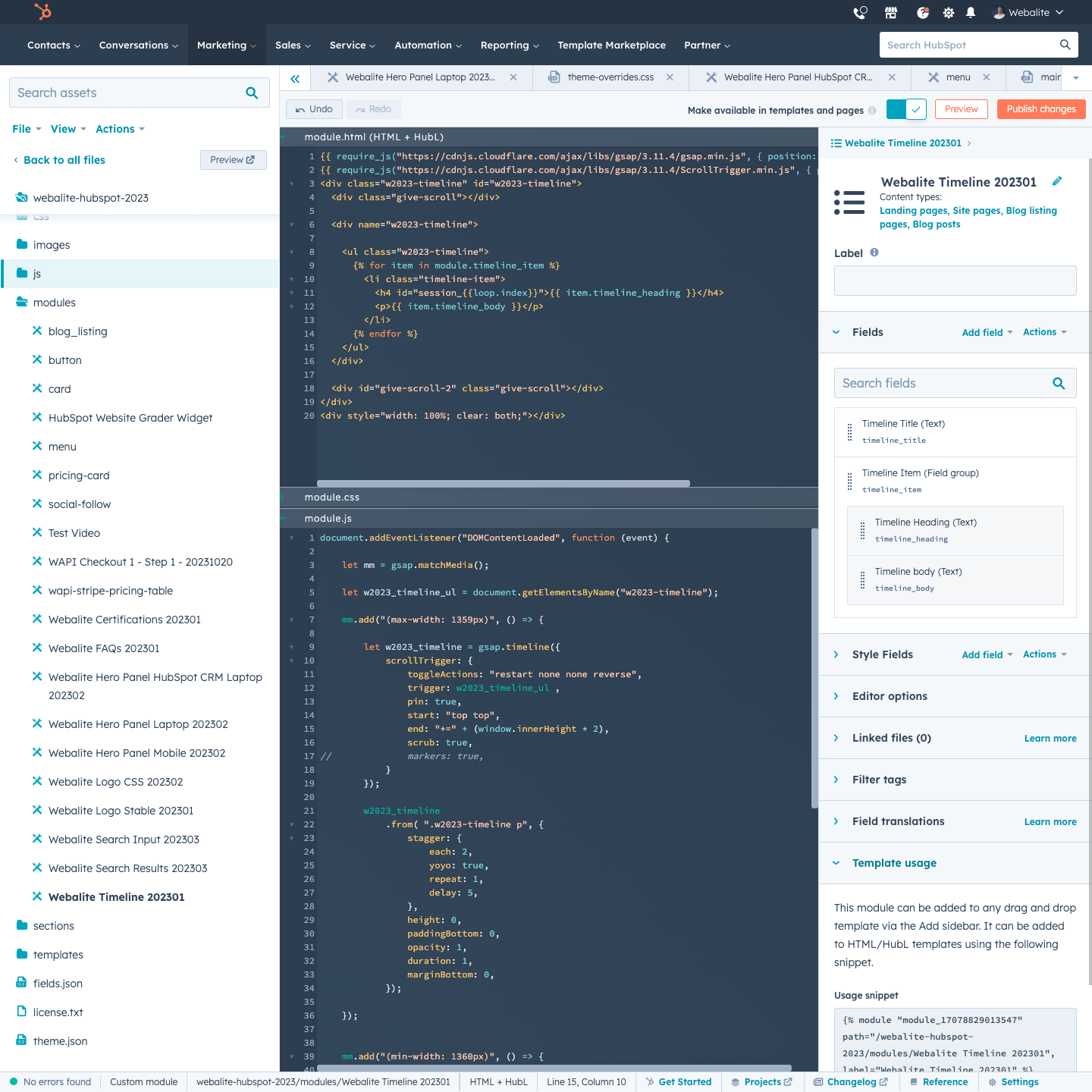Open the calling phone icon
The image size is (1092, 1092).
point(860,12)
